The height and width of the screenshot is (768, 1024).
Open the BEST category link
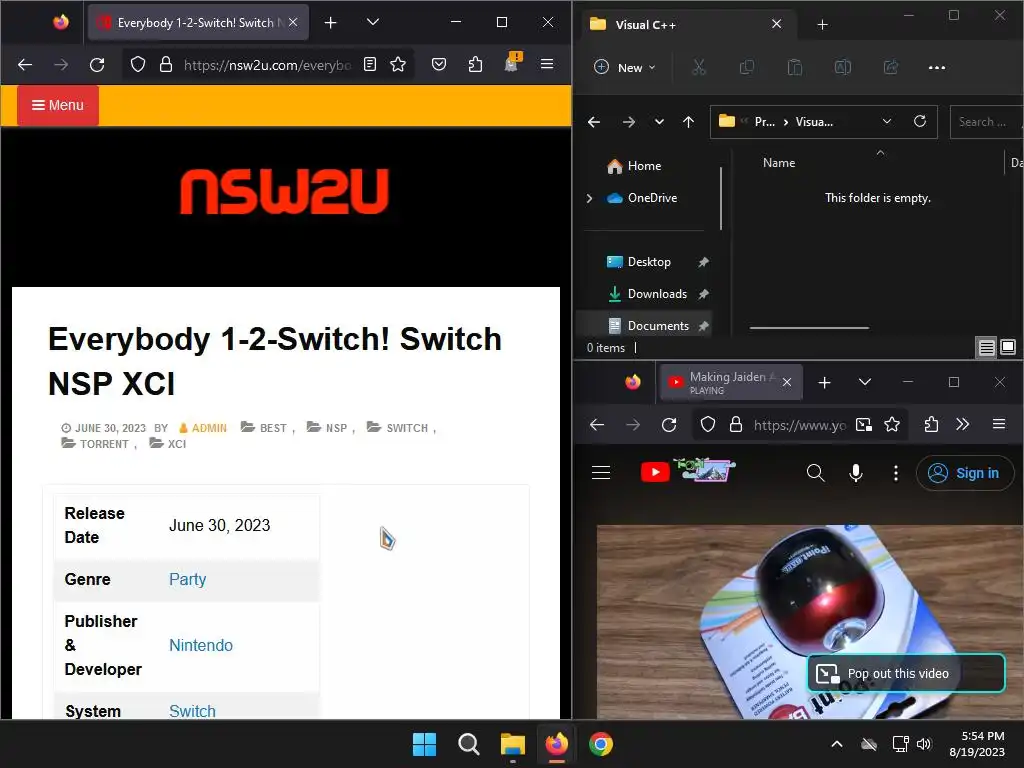[273, 428]
